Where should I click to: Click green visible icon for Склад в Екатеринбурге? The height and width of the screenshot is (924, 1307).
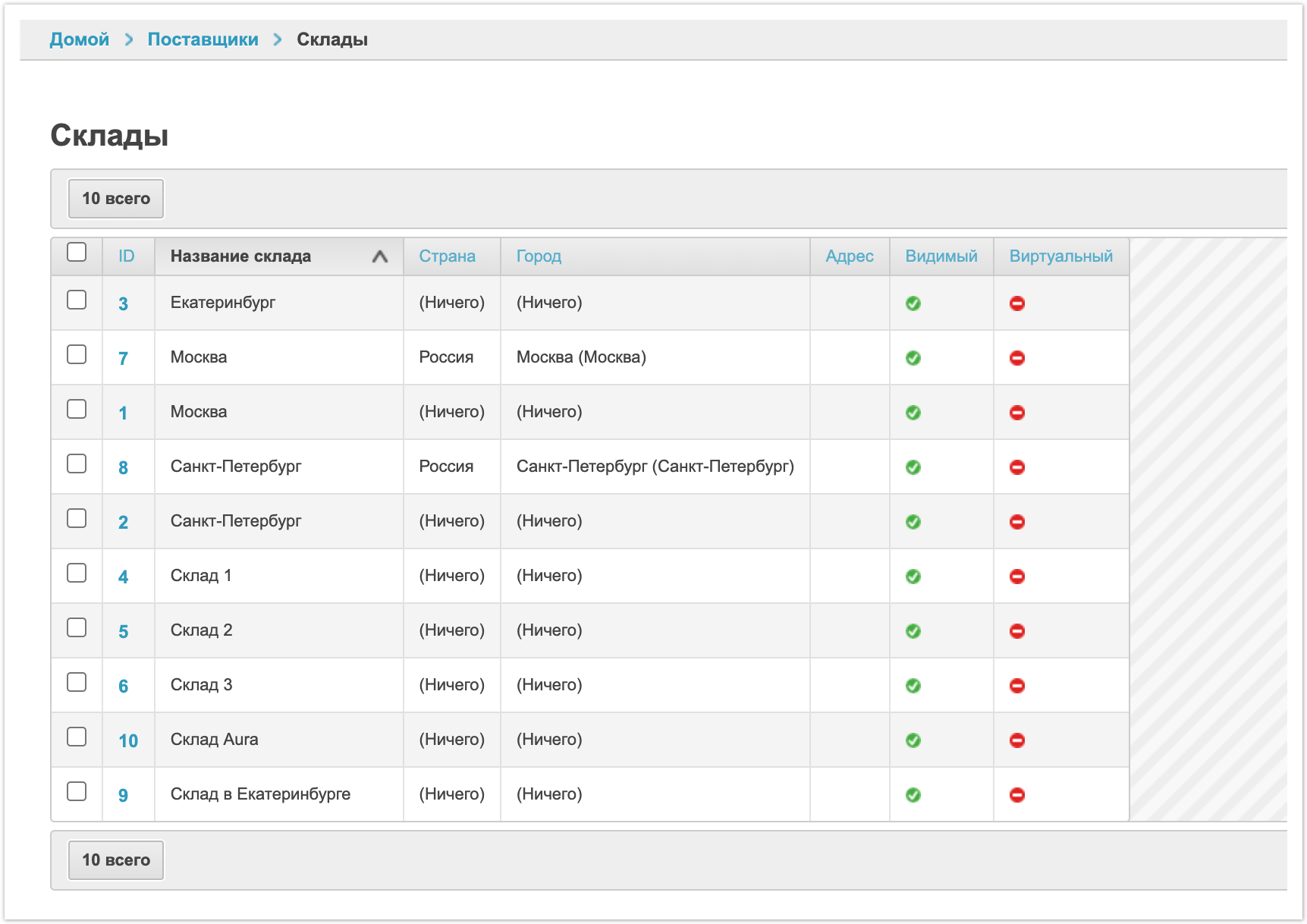913,795
